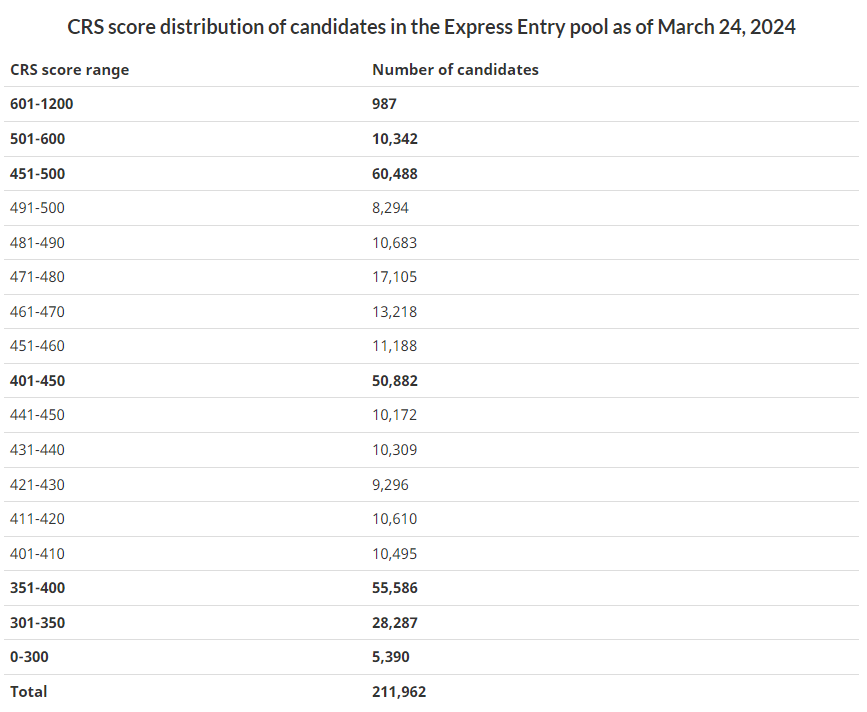Screen dimensions: 867x712
Task: Click the 461-470 range label
Action: 37,312
